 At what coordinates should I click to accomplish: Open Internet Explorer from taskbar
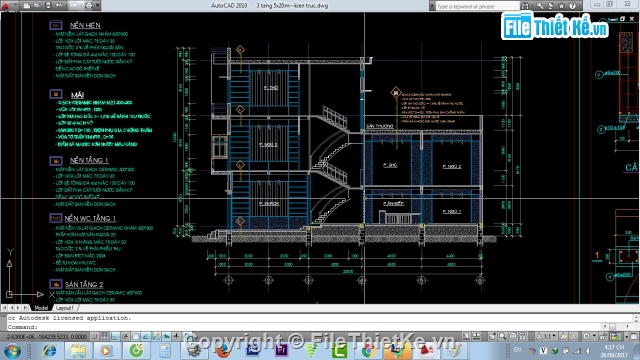[x=49, y=351]
